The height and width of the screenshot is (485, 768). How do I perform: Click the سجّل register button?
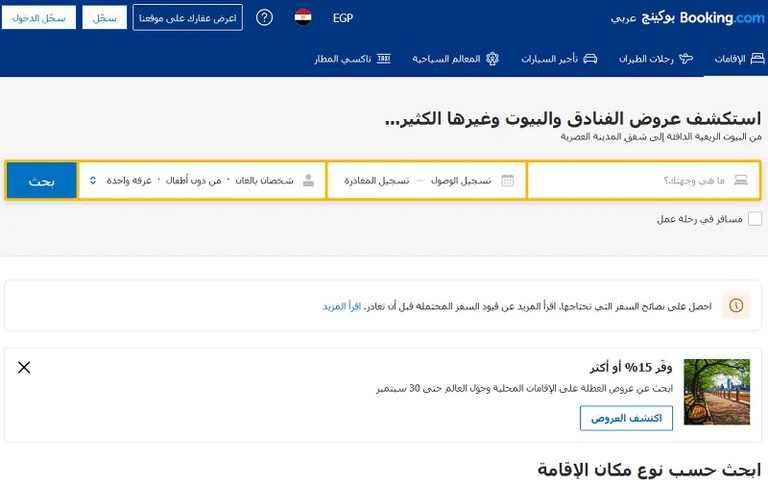(x=104, y=18)
